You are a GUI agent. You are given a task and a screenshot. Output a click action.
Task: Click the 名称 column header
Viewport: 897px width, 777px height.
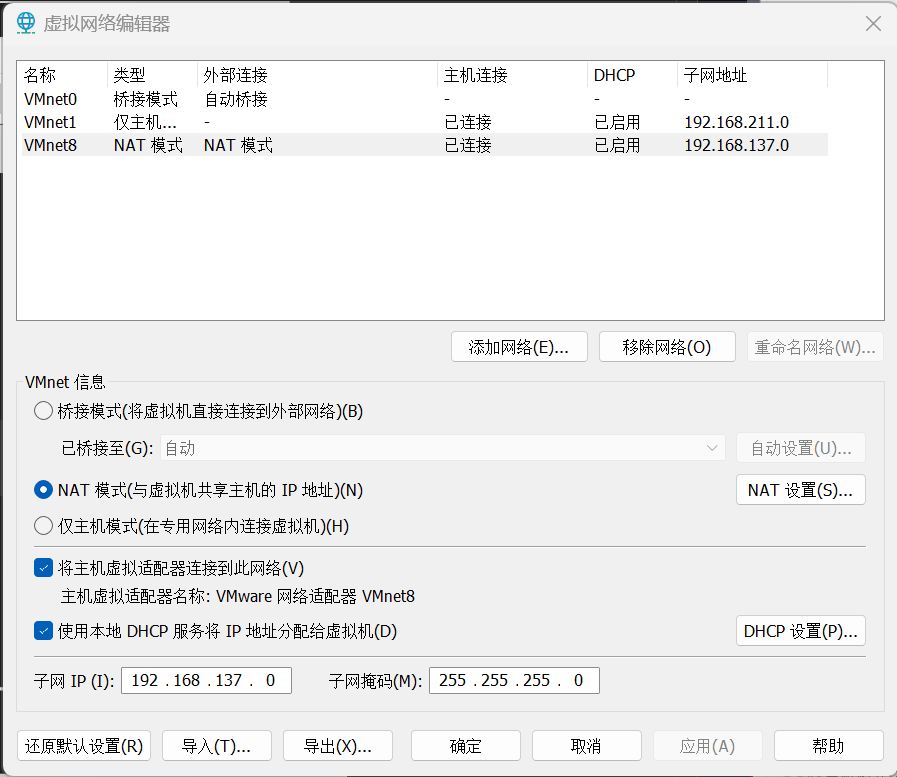(x=63, y=75)
